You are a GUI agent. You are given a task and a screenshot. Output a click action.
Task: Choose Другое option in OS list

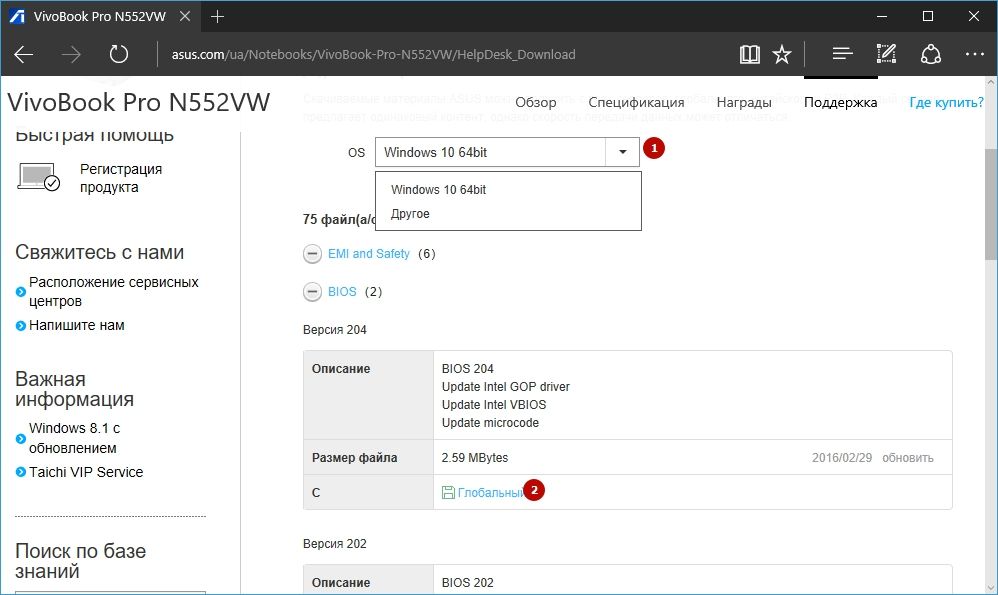(x=410, y=214)
